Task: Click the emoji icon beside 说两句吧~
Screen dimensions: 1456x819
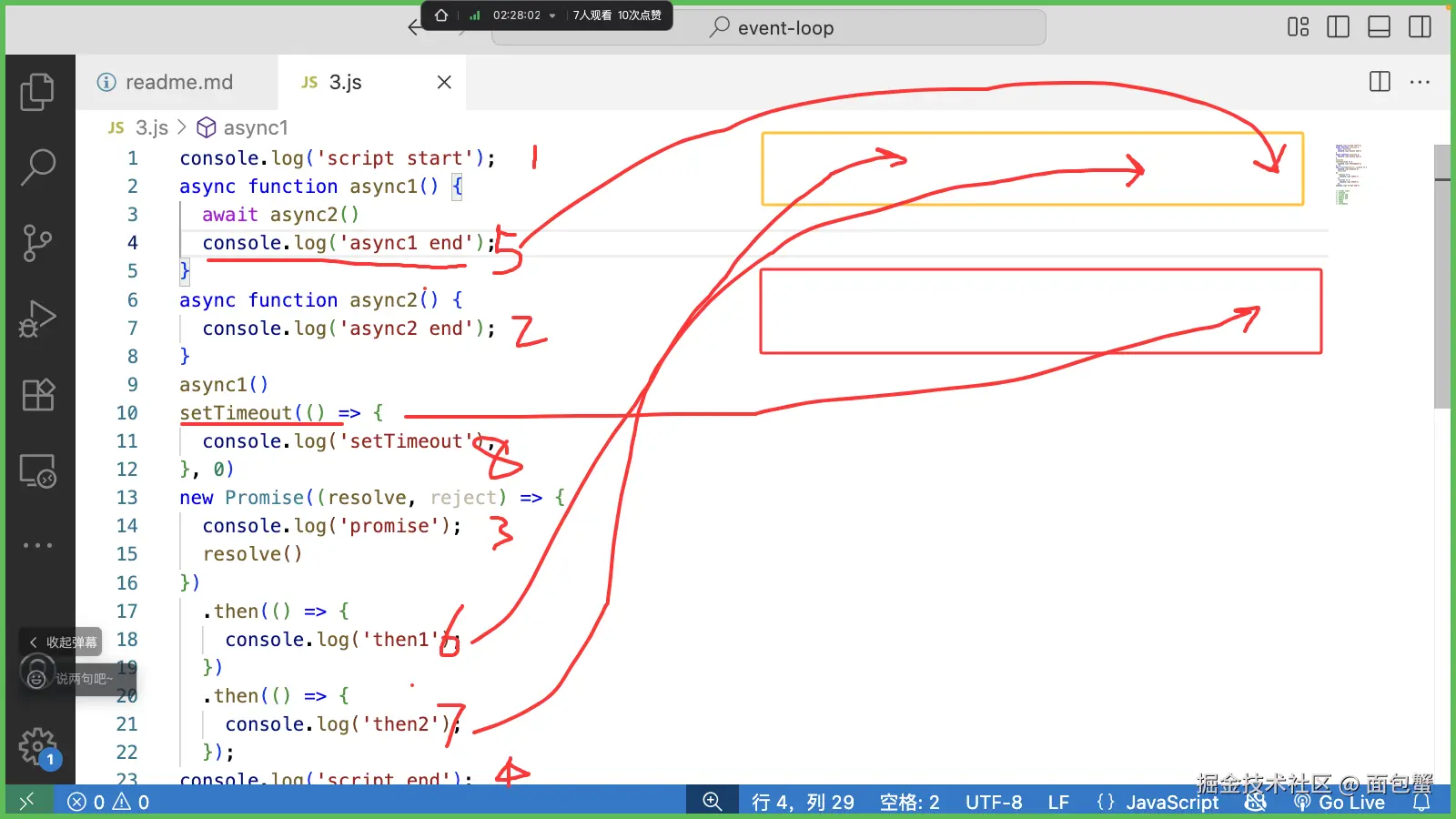Action: [36, 679]
